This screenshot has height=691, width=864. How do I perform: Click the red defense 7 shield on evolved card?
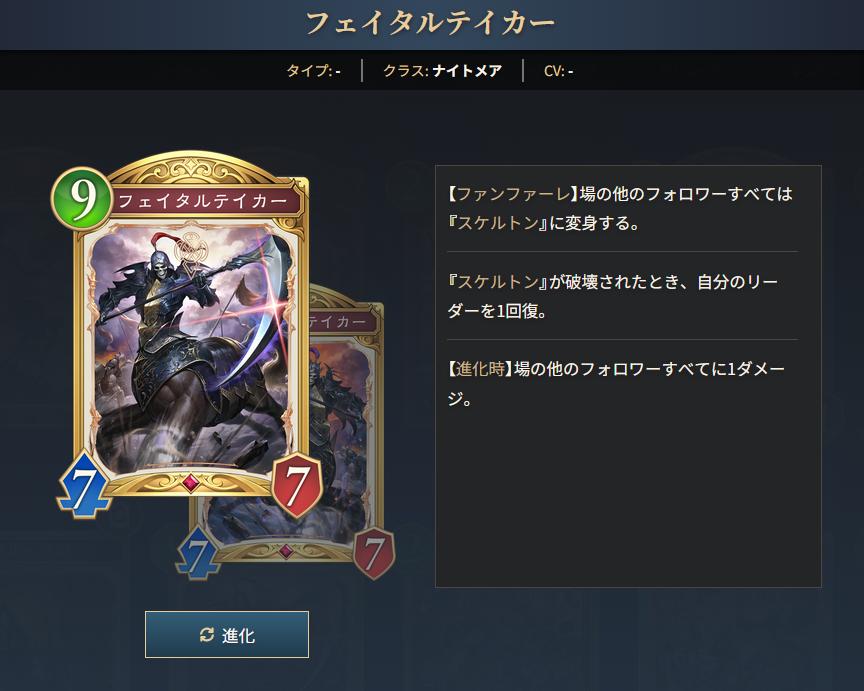[374, 553]
